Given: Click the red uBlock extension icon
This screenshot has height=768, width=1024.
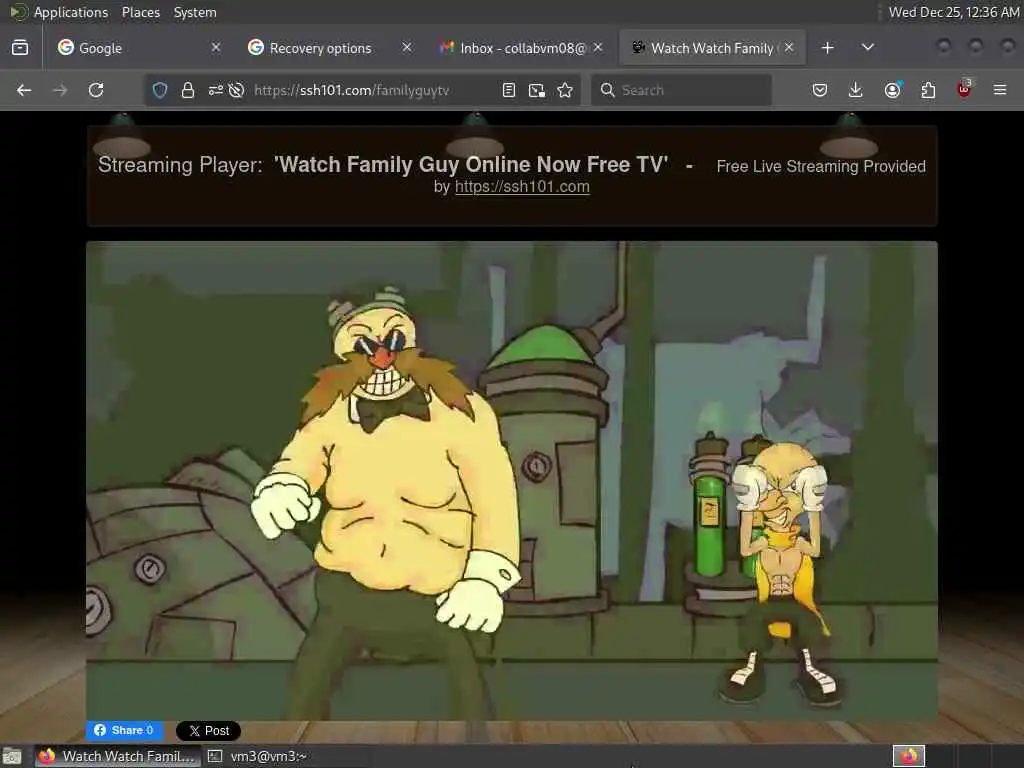Looking at the screenshot, I should [x=964, y=89].
